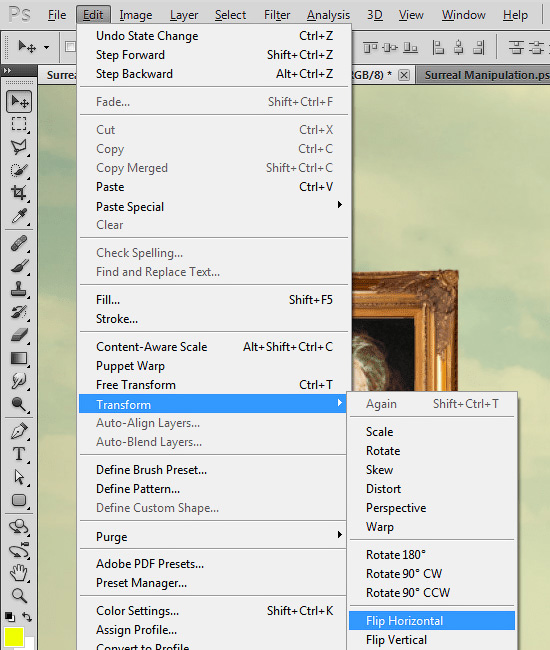Align horizontal centers in options bar

(x=458, y=48)
